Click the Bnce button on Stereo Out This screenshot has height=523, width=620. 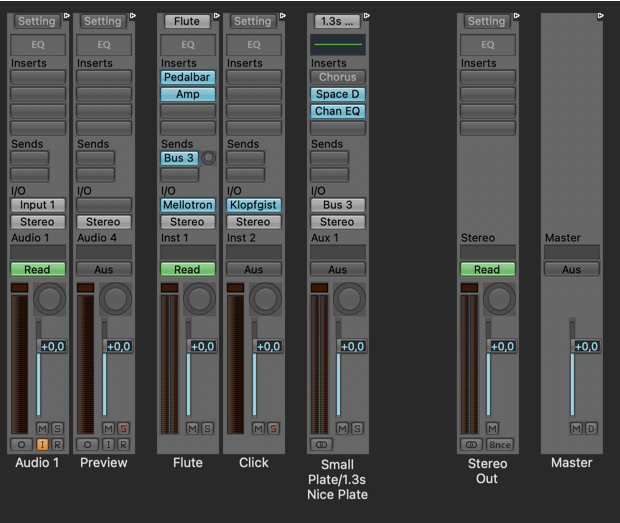tap(499, 444)
